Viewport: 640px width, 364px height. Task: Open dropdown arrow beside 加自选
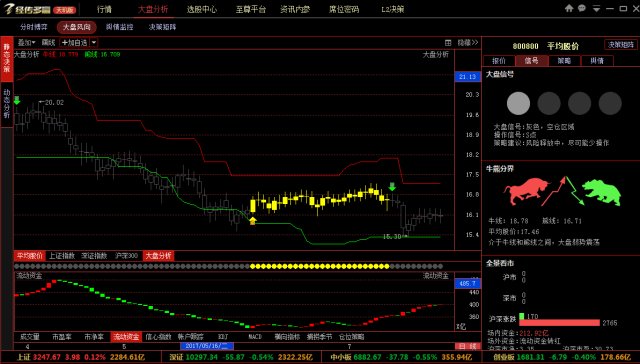[x=94, y=42]
